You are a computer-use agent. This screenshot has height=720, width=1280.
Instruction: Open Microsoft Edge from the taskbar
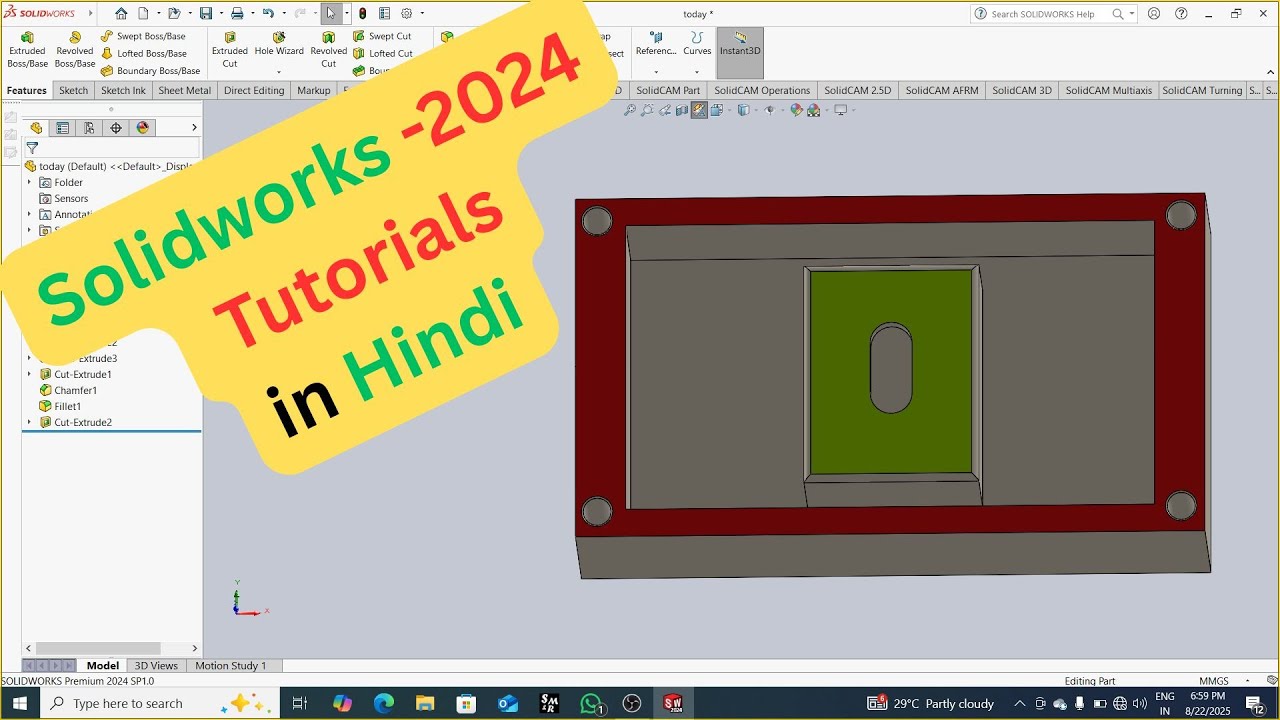384,703
